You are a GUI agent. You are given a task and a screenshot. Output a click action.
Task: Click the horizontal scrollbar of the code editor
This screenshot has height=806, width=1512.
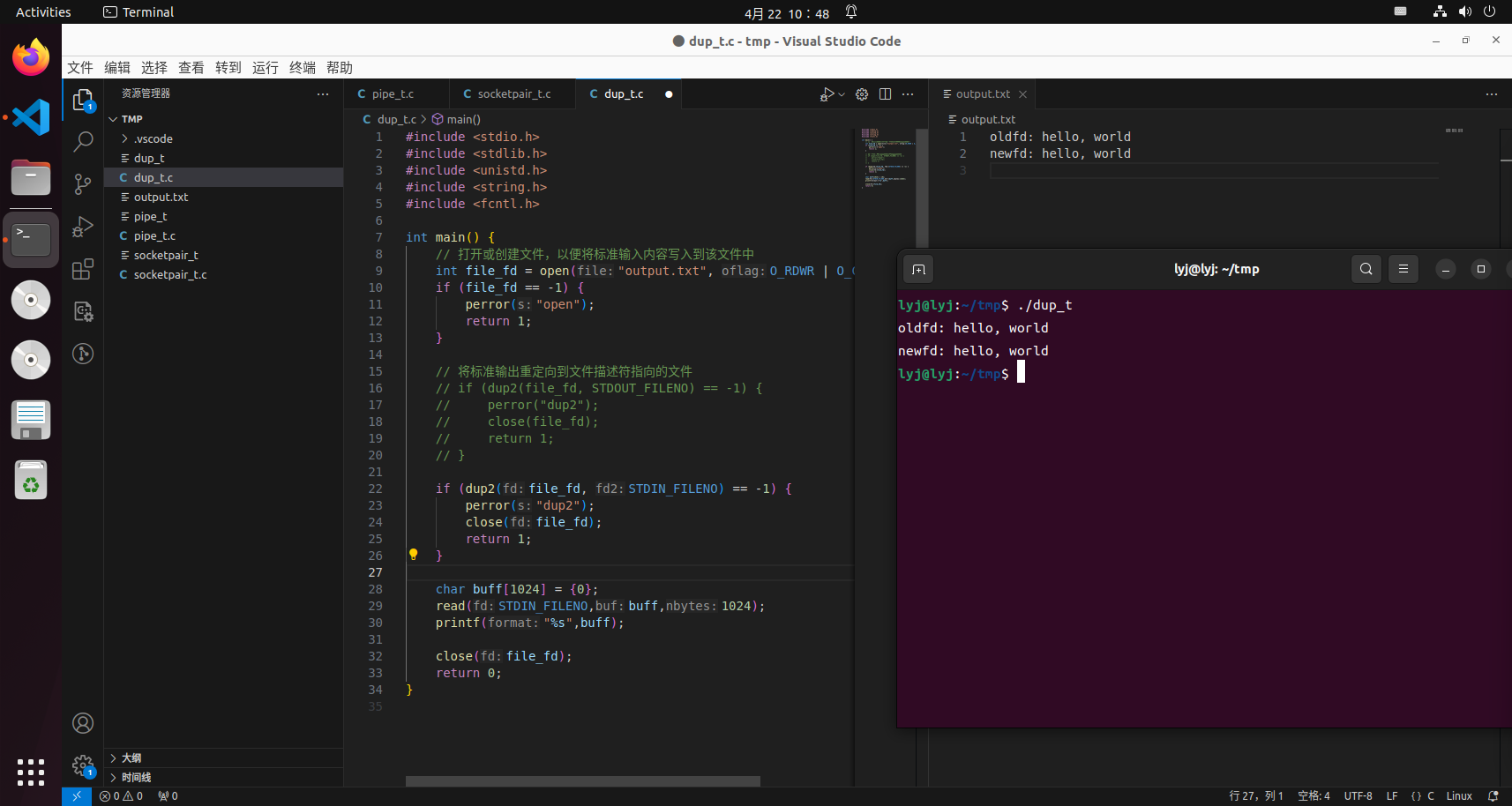coord(583,781)
